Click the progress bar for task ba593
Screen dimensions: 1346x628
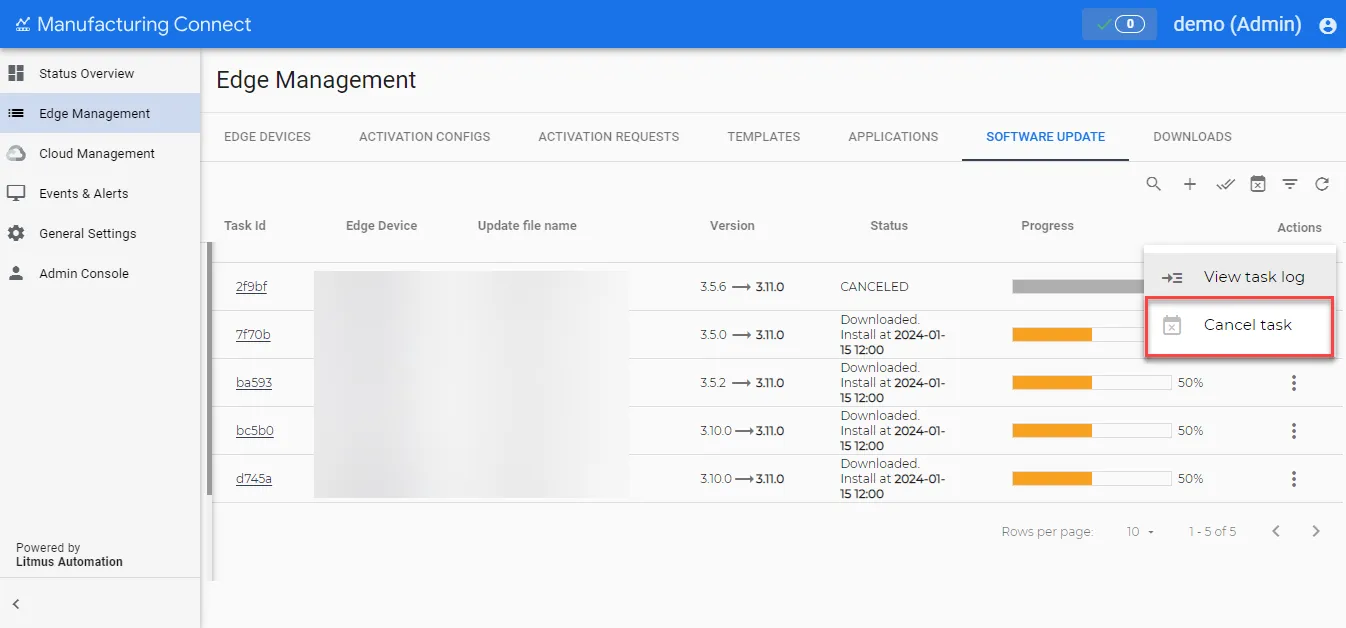[x=1092, y=383]
